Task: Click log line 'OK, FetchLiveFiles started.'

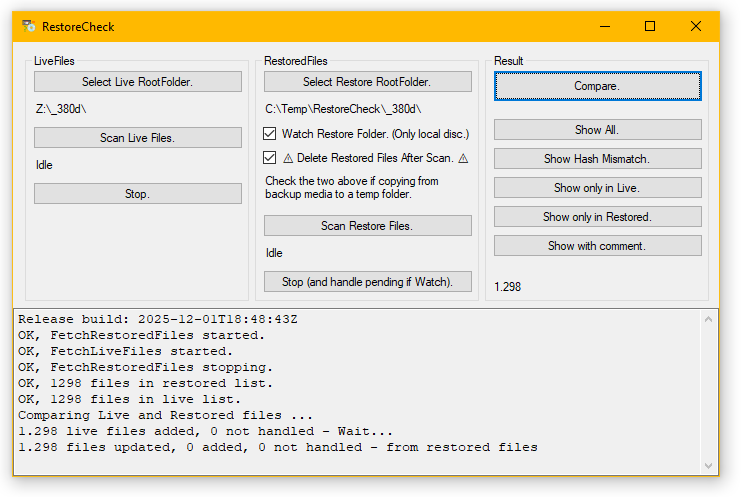Action: coord(125,351)
